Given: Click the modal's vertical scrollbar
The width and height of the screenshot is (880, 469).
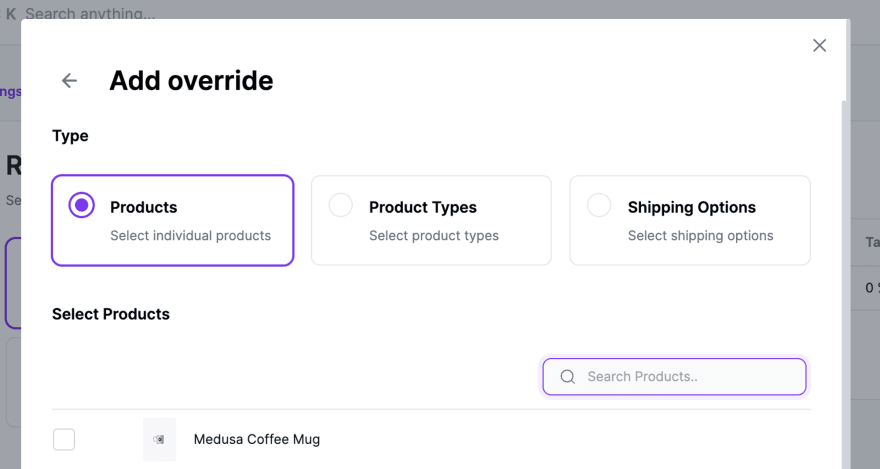Looking at the screenshot, I should pos(845,285).
